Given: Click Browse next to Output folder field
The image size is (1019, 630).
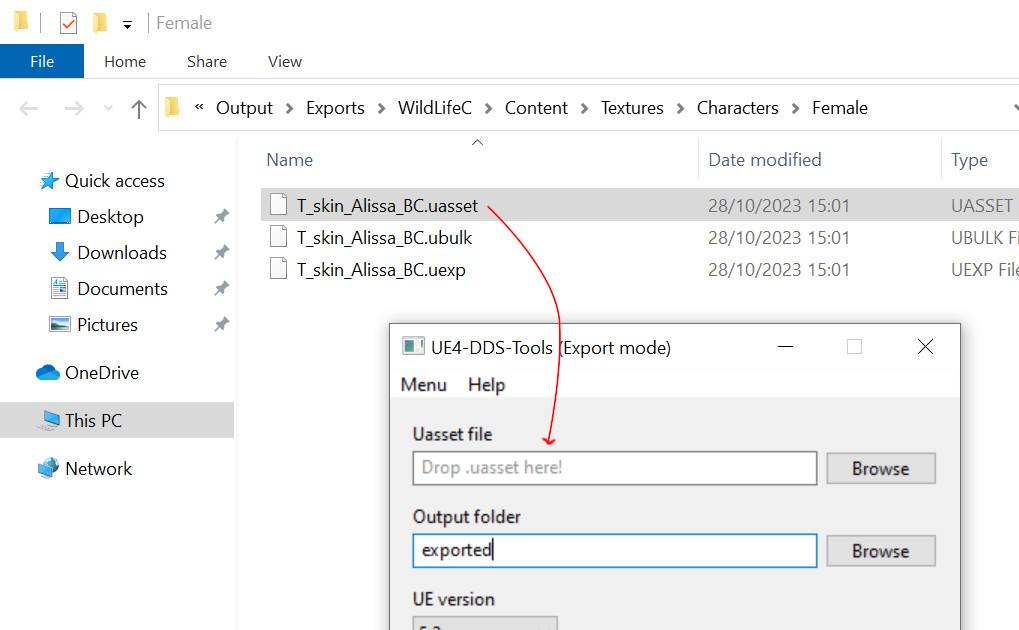Looking at the screenshot, I should 880,551.
